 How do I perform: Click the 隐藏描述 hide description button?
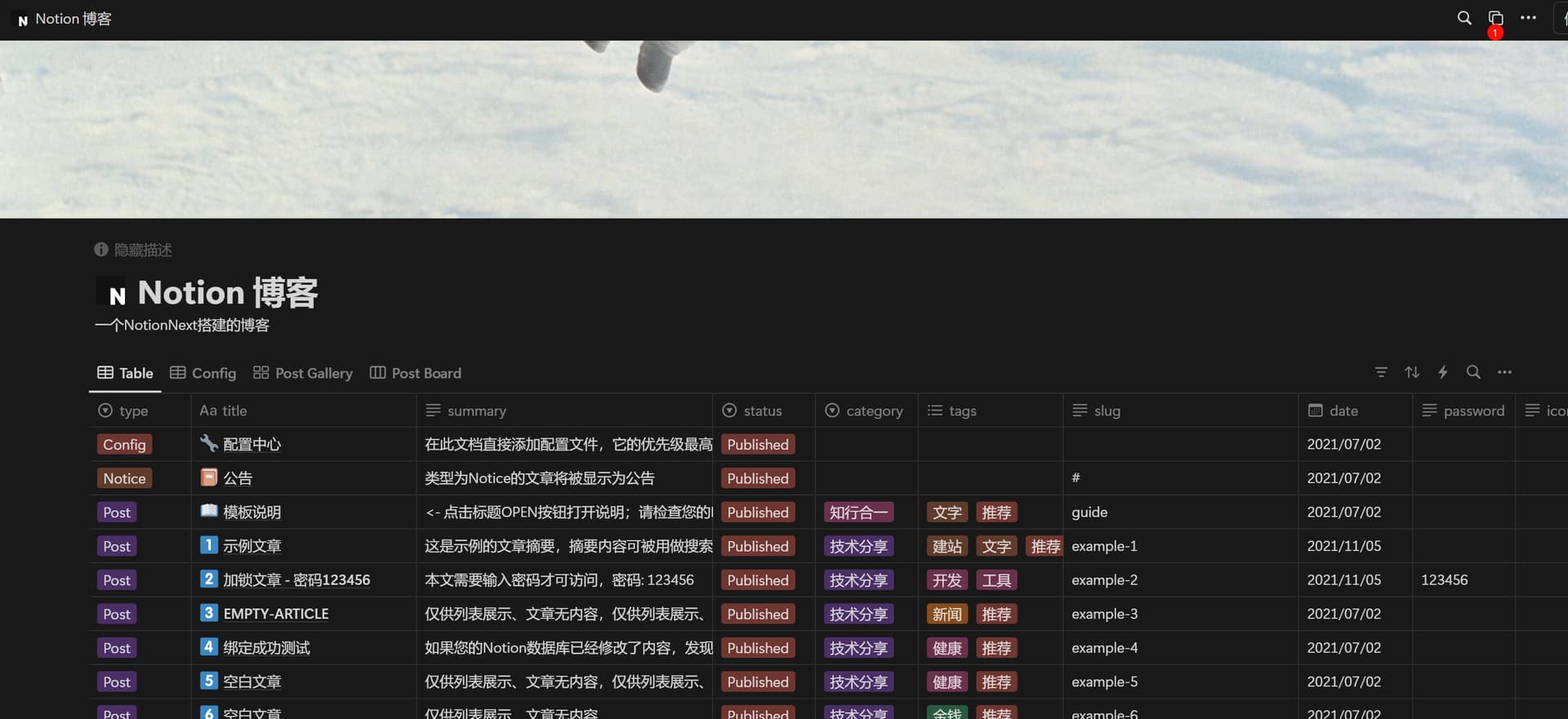click(133, 250)
